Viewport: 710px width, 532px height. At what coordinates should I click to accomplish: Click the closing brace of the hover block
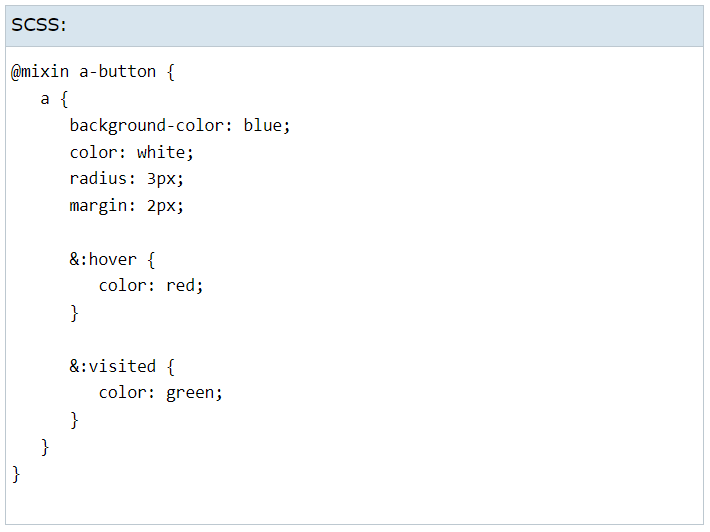point(74,313)
